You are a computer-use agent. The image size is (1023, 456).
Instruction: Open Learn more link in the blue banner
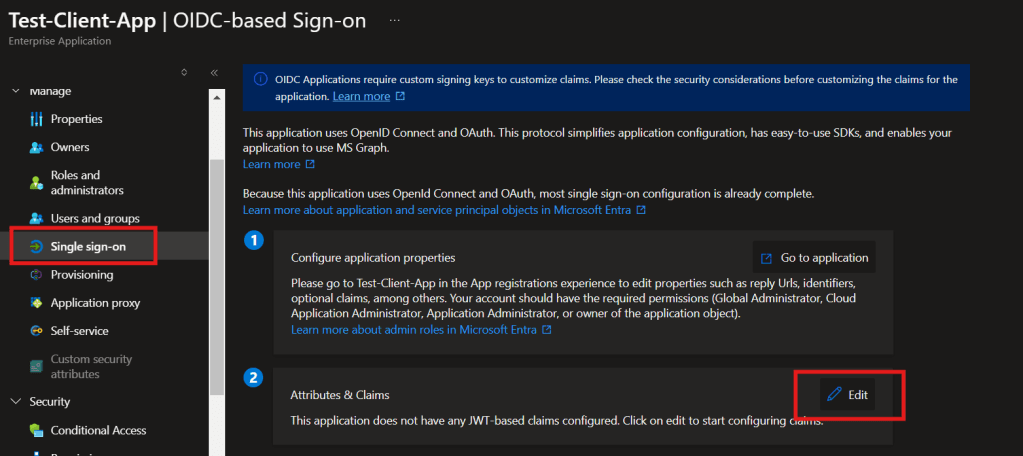click(361, 96)
